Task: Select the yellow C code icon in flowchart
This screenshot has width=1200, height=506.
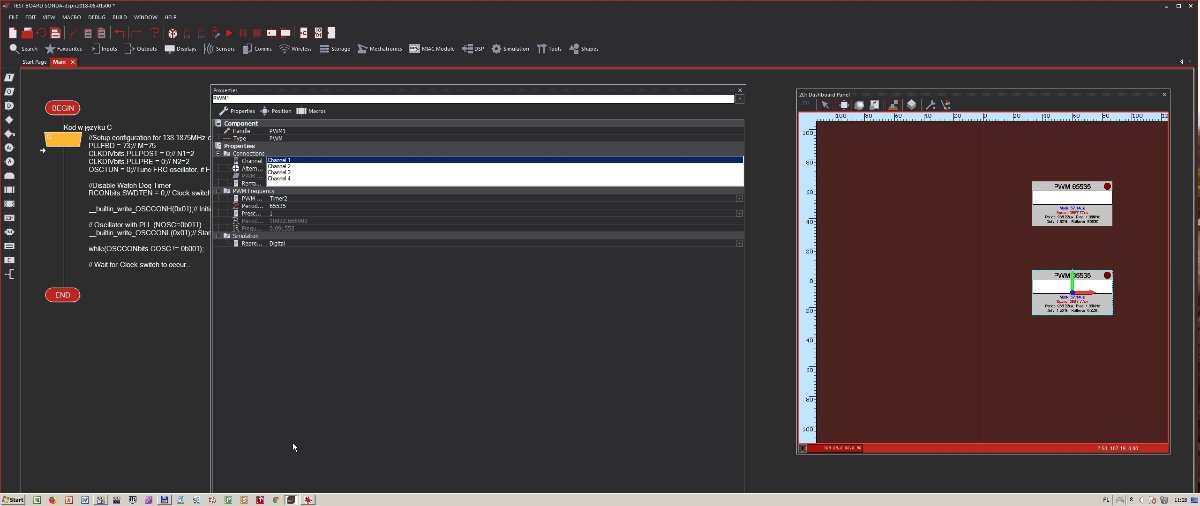Action: pyautogui.click(x=64, y=140)
